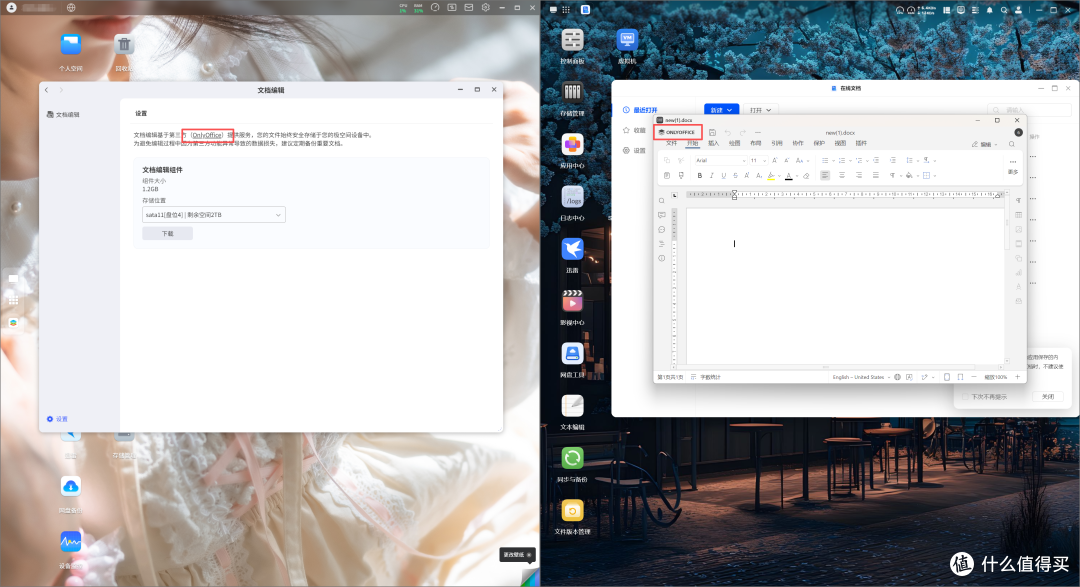Toggle bold formatting in ONLYOFFICE toolbar
The height and width of the screenshot is (587, 1080).
click(x=700, y=176)
